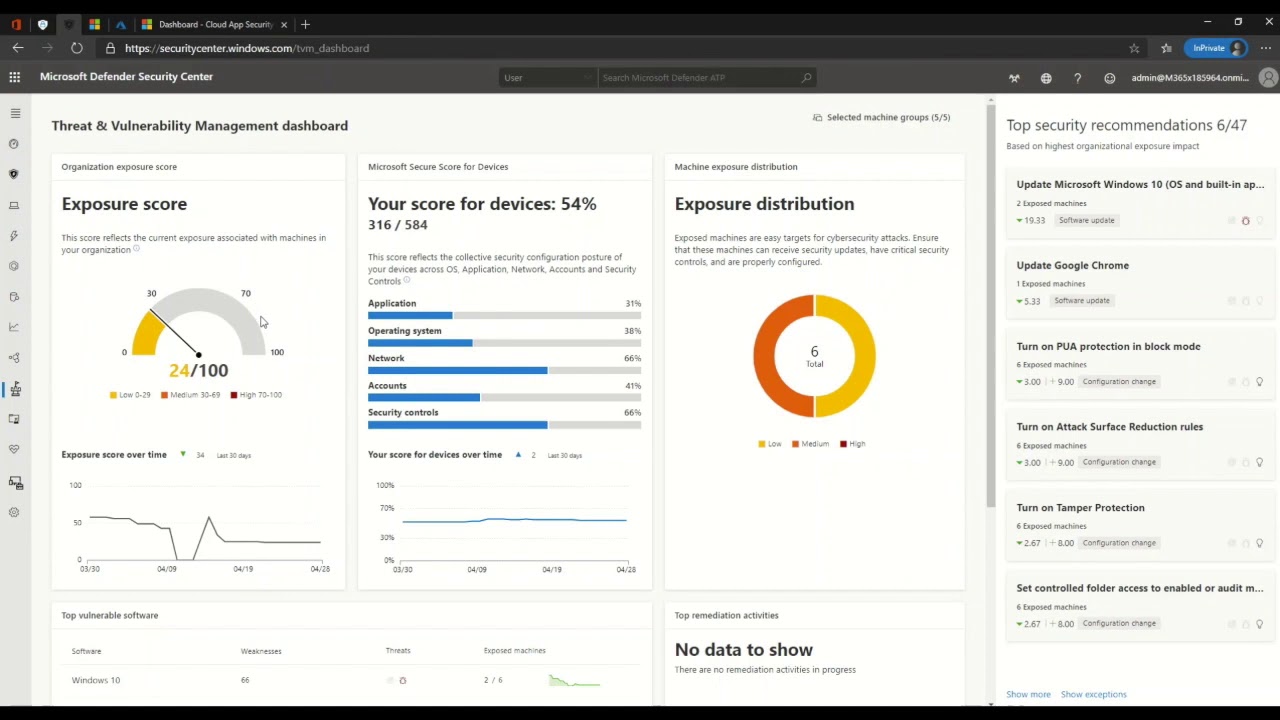The image size is (1280, 720).
Task: Click the lightbulb on Tamper Protection card
Action: [1259, 543]
